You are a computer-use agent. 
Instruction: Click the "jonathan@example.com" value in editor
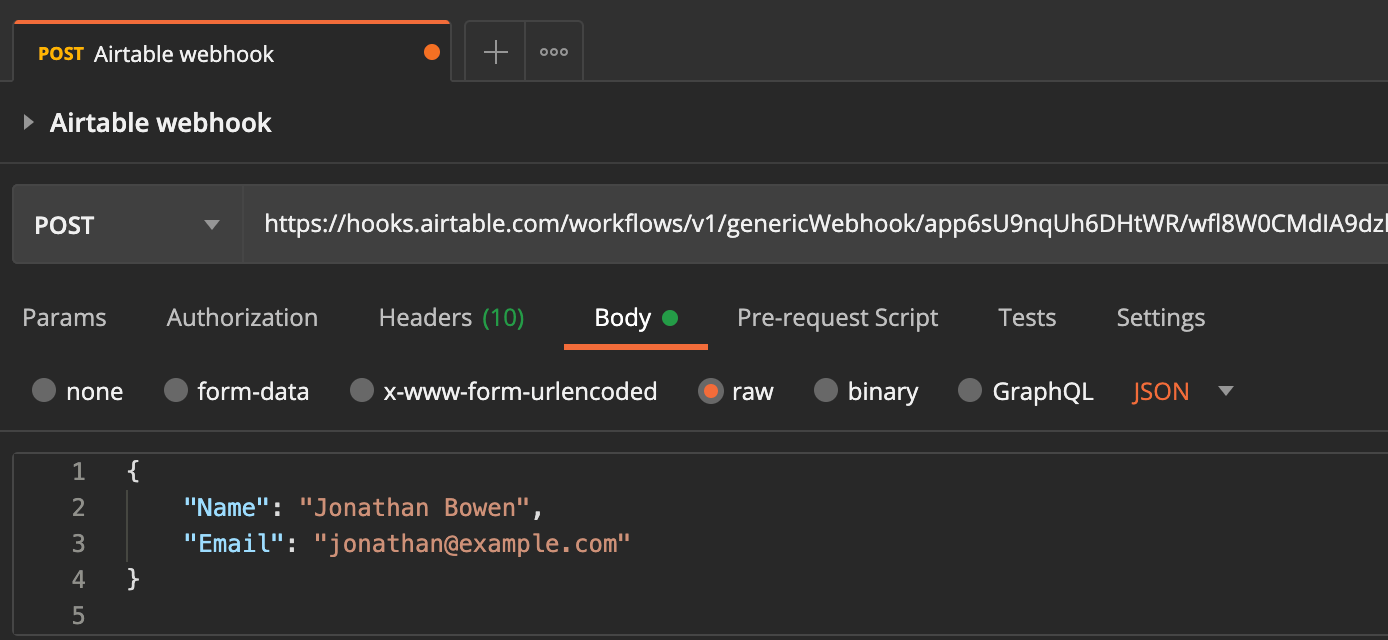point(472,544)
